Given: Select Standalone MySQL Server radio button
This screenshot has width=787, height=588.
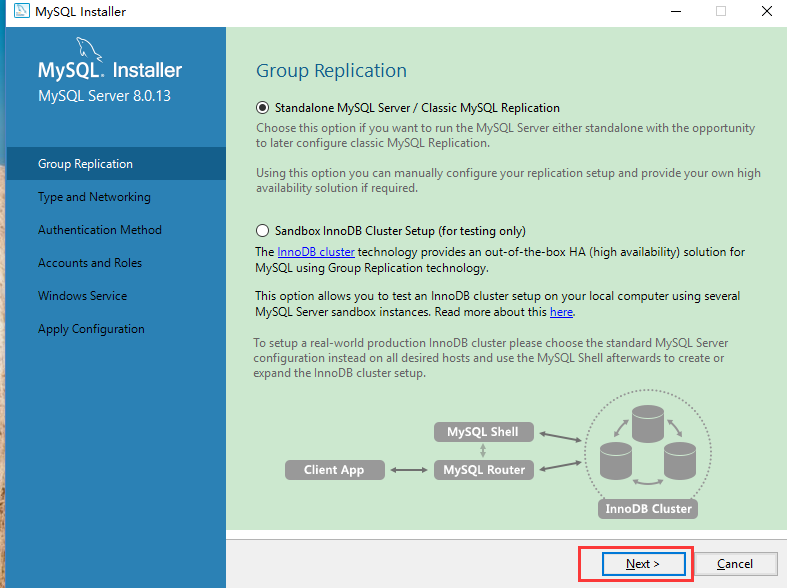Looking at the screenshot, I should tap(262, 108).
